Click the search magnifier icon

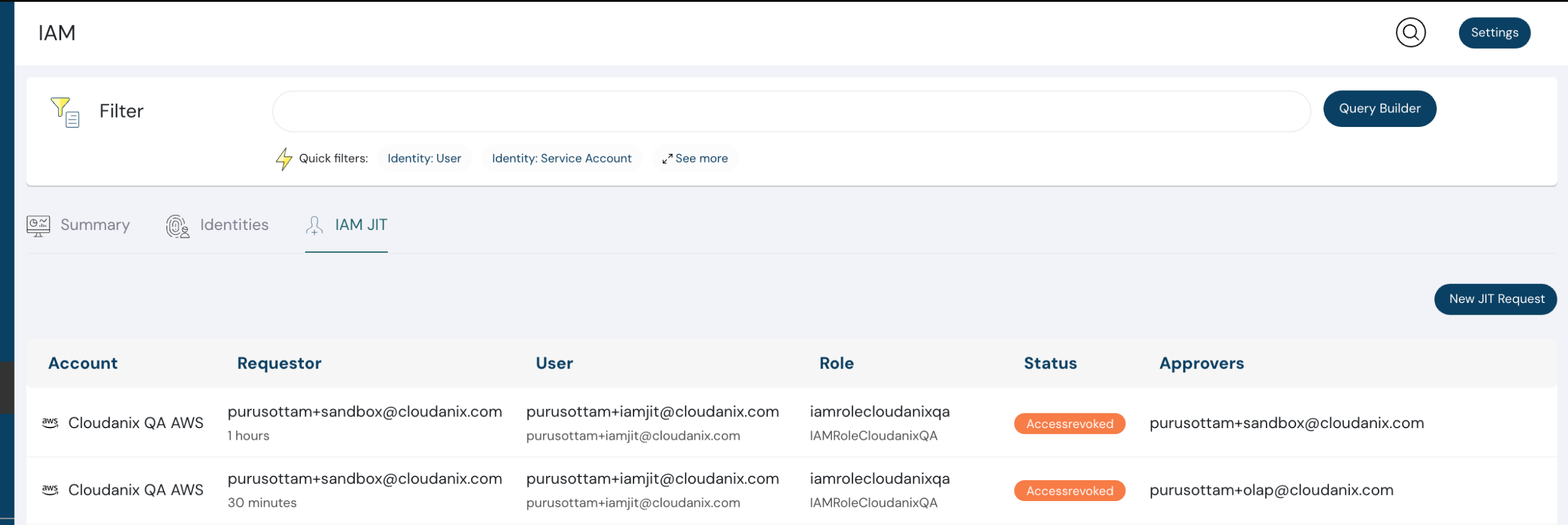(x=1410, y=33)
